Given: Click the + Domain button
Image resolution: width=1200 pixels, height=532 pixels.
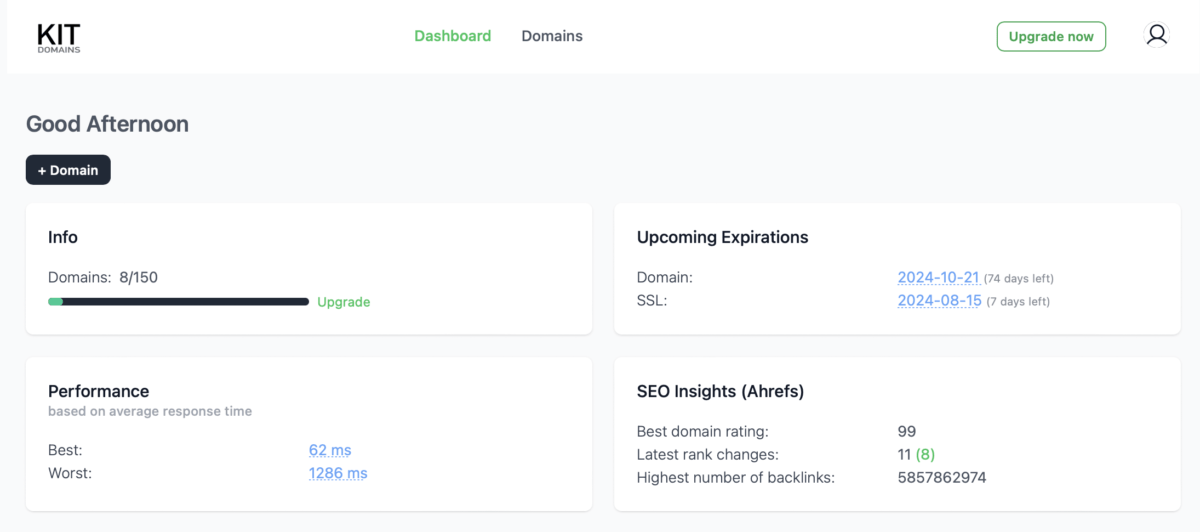Looking at the screenshot, I should 68,170.
